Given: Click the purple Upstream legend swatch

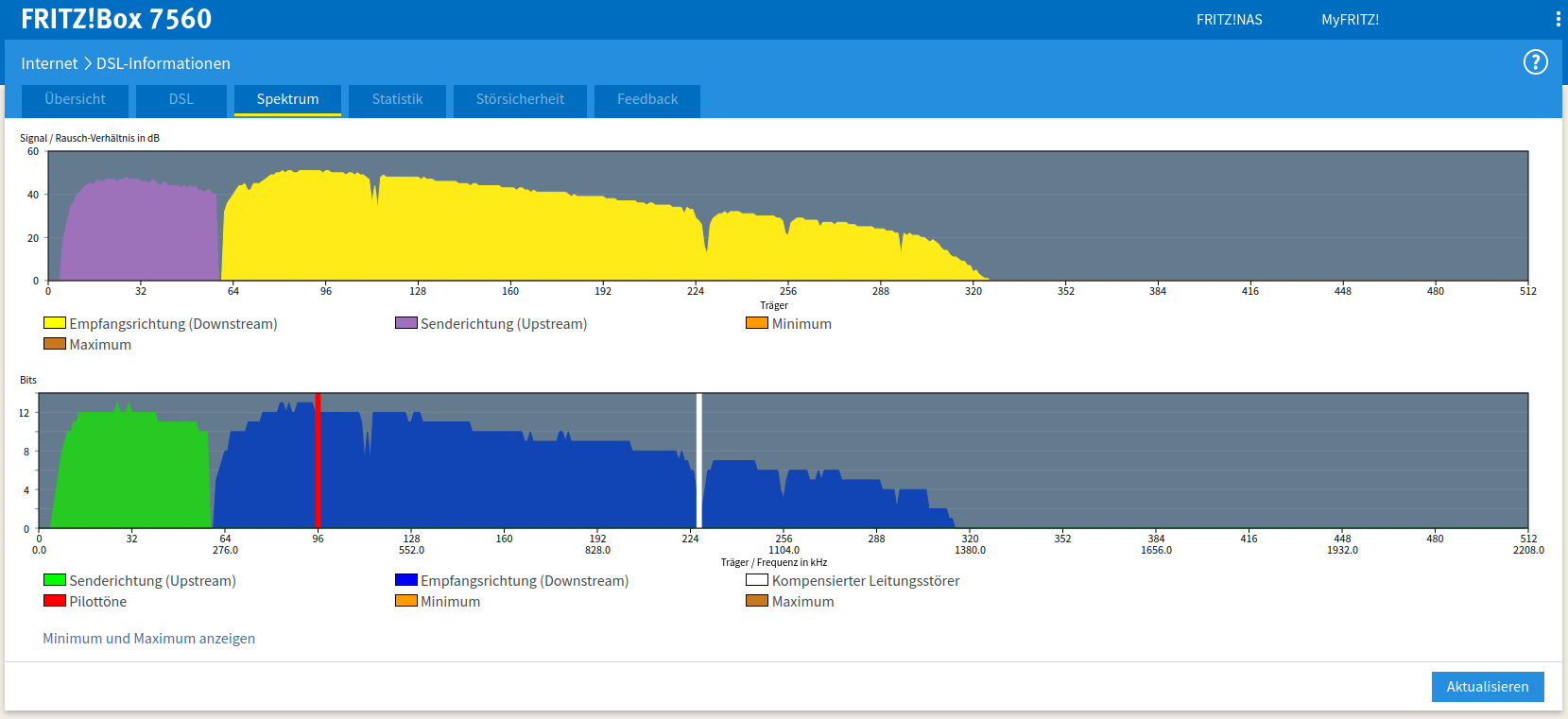Looking at the screenshot, I should coord(406,323).
